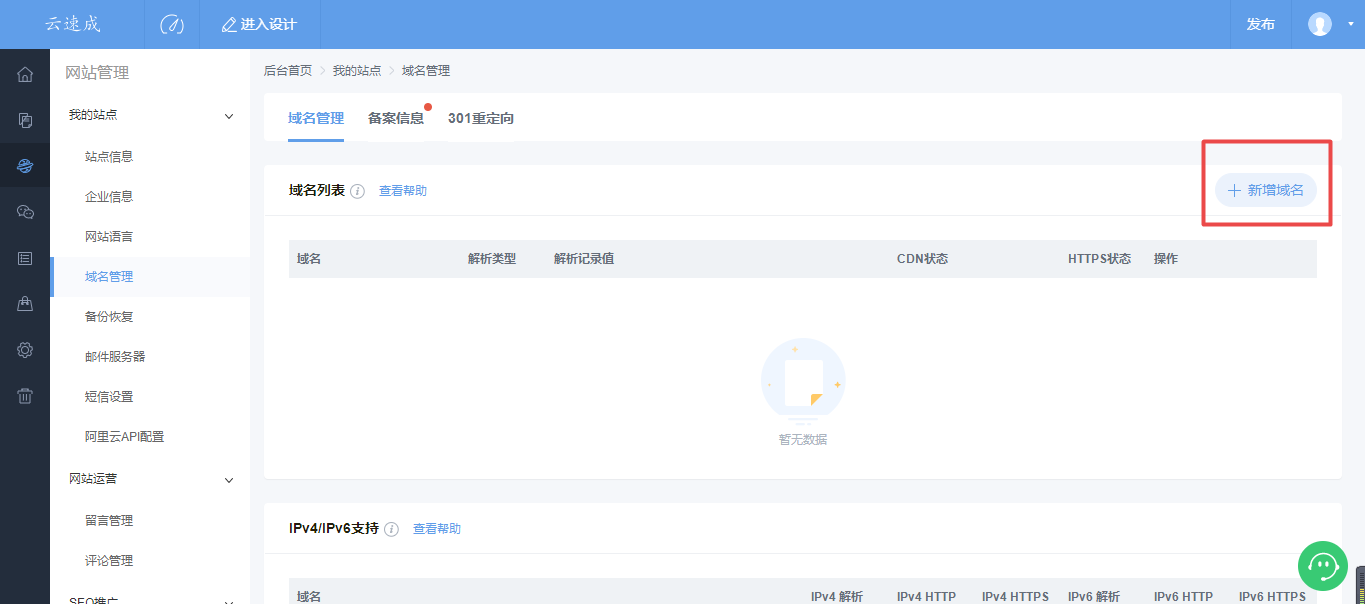Click the trash bin icon in sidebar
The width and height of the screenshot is (1365, 604).
point(25,396)
